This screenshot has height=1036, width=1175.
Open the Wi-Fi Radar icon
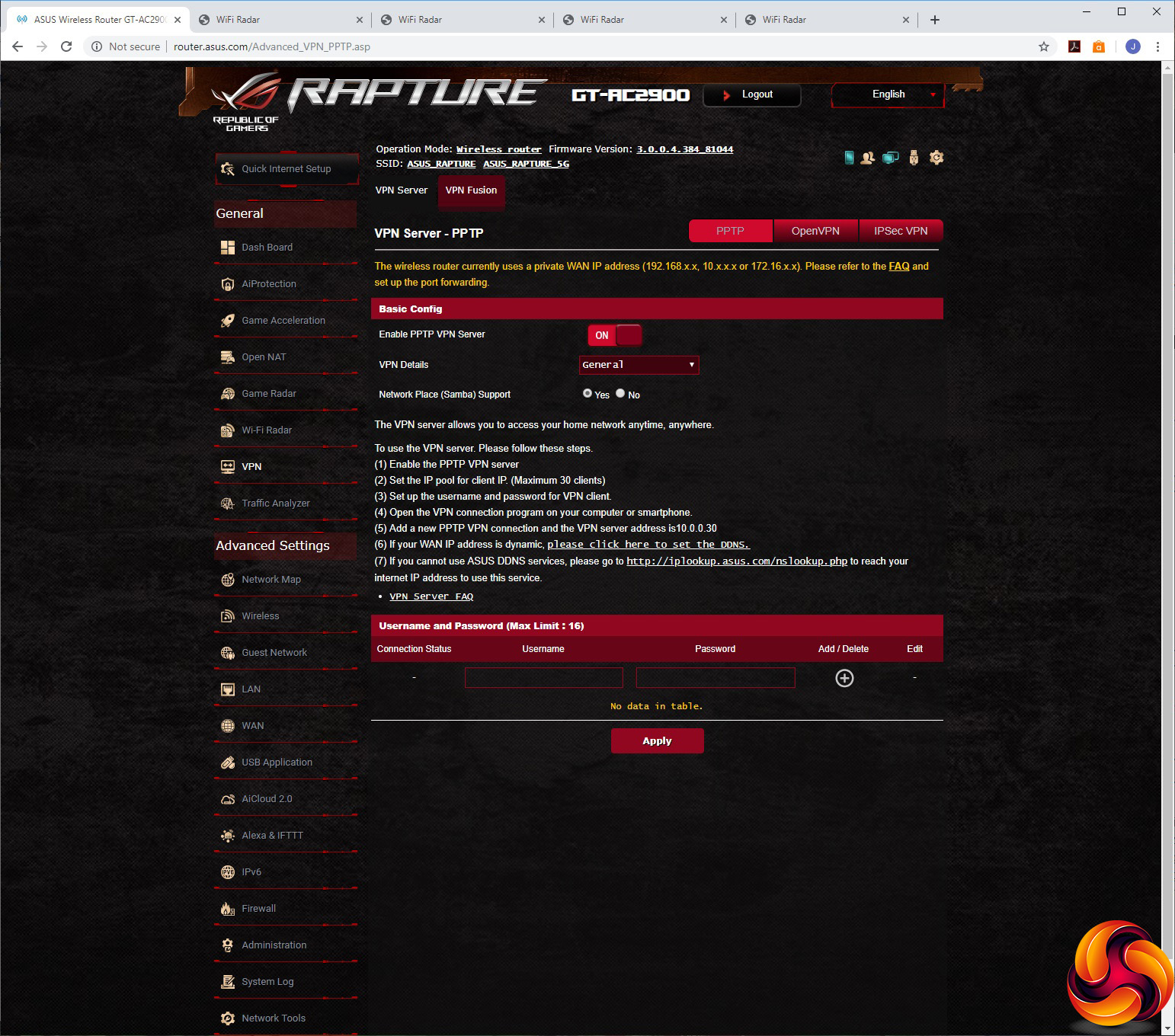click(x=227, y=430)
